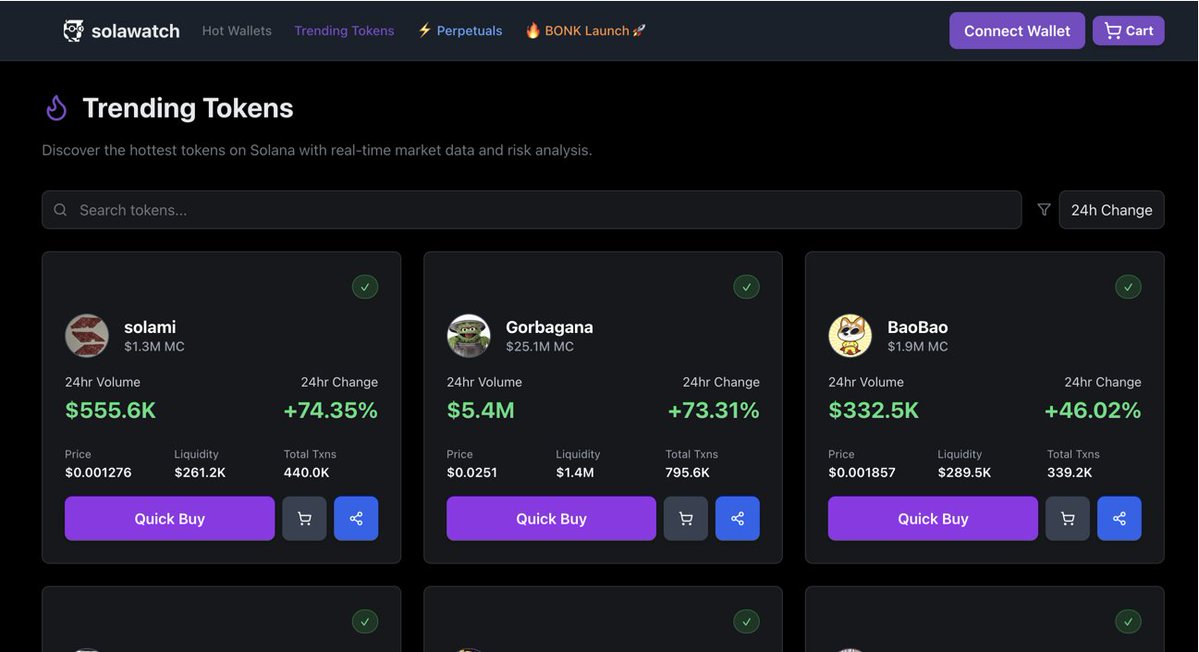Add Gorbagana to cart using cart icon
This screenshot has height=652, width=1199.
(x=686, y=518)
